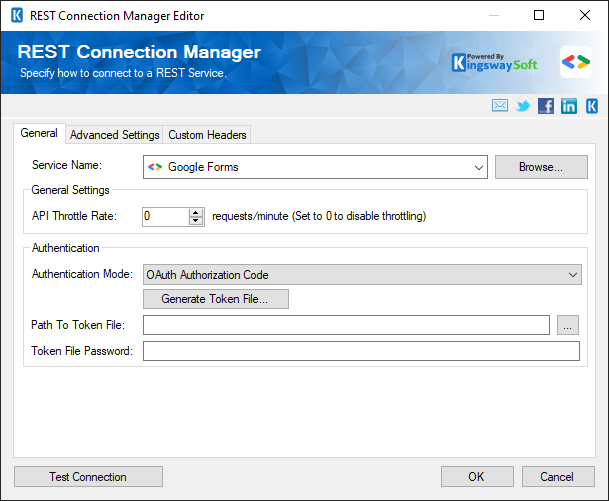Open the Twitter bird icon link
This screenshot has height=501, width=609.
tap(523, 106)
